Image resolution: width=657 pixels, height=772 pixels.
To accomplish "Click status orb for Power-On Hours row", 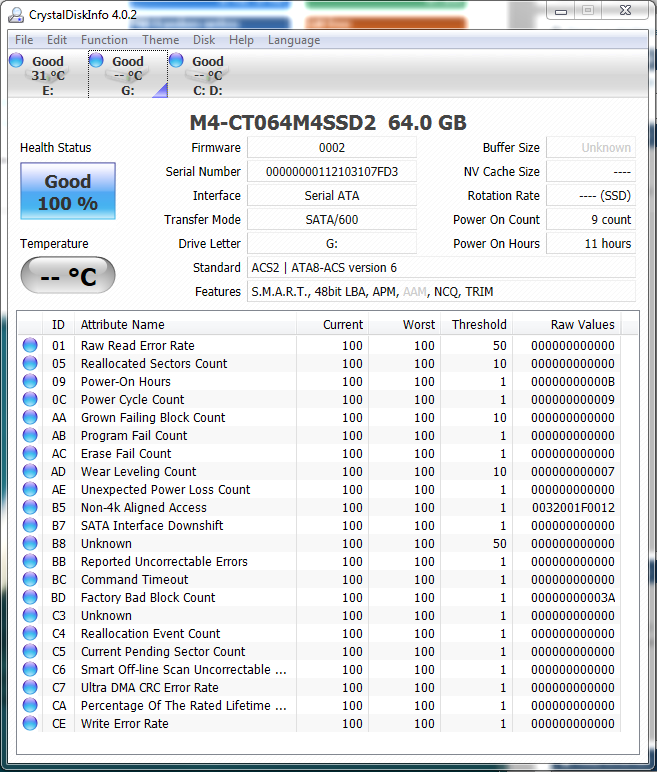I will pyautogui.click(x=30, y=381).
